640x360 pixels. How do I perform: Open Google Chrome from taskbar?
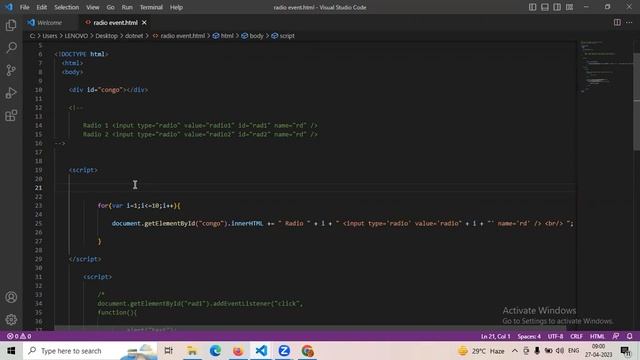tap(307, 351)
